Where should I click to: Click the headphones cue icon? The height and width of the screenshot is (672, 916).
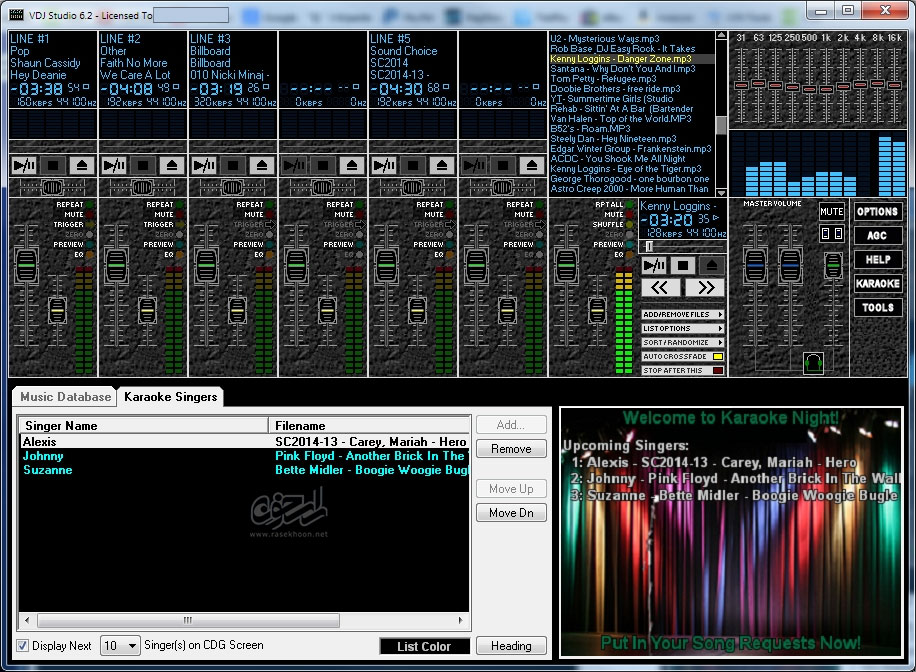click(813, 363)
